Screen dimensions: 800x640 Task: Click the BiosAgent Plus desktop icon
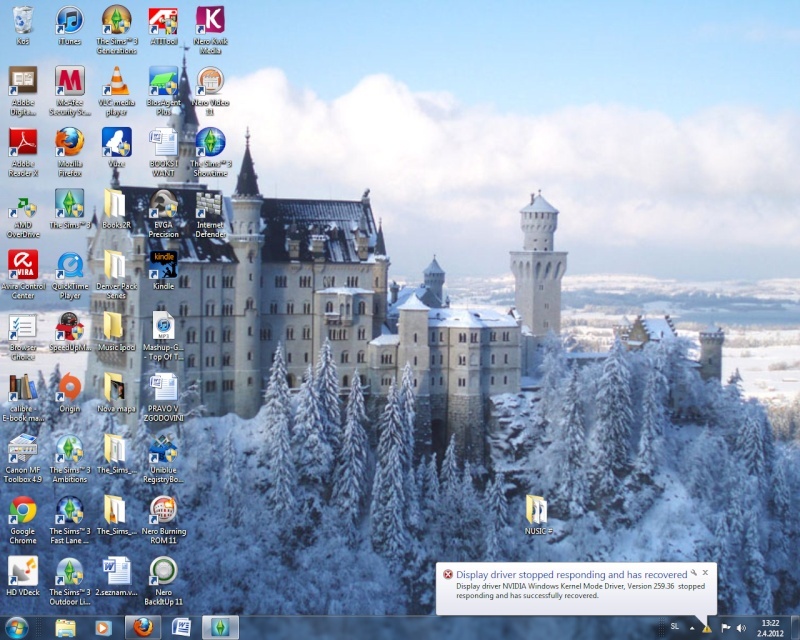[163, 91]
